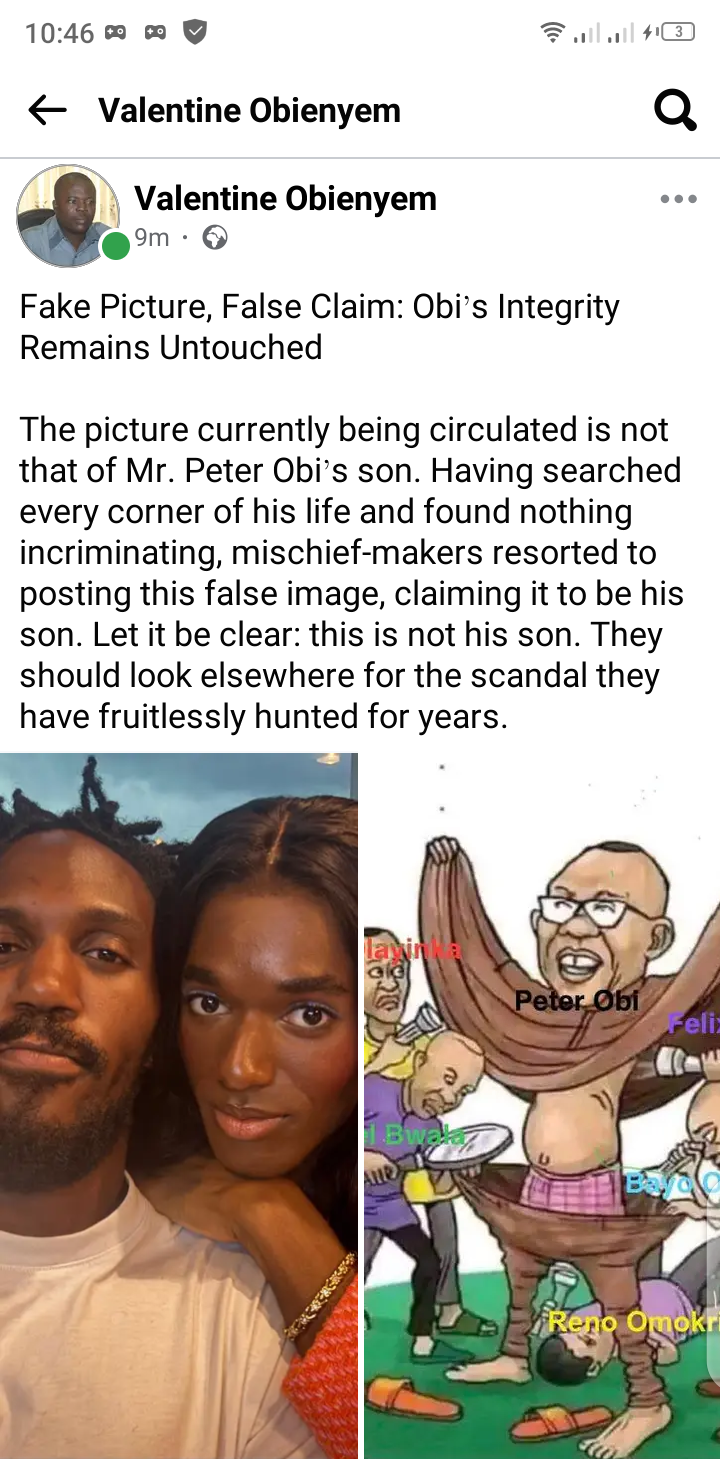Open search with the magnifier icon
Screen dimensions: 720x1459
click(x=675, y=110)
